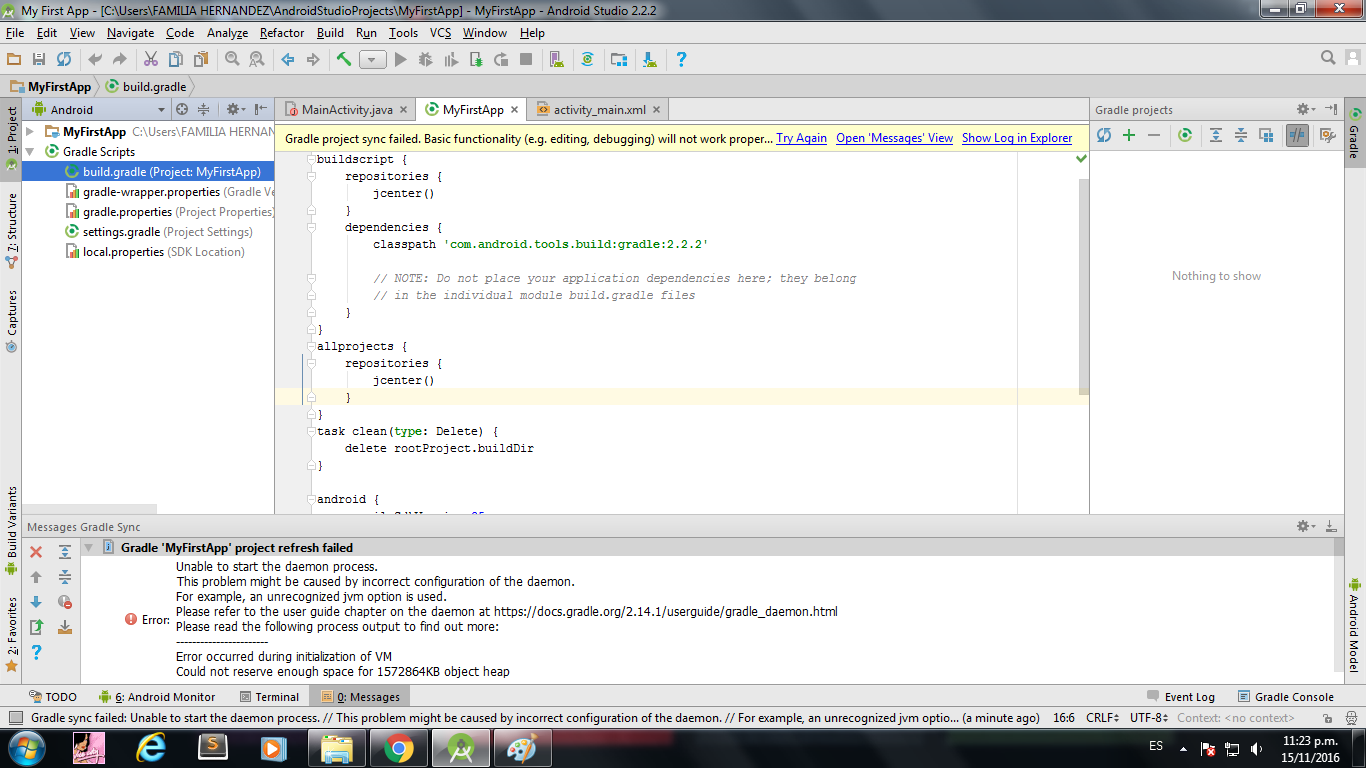Open the Refactor menu

[282, 33]
